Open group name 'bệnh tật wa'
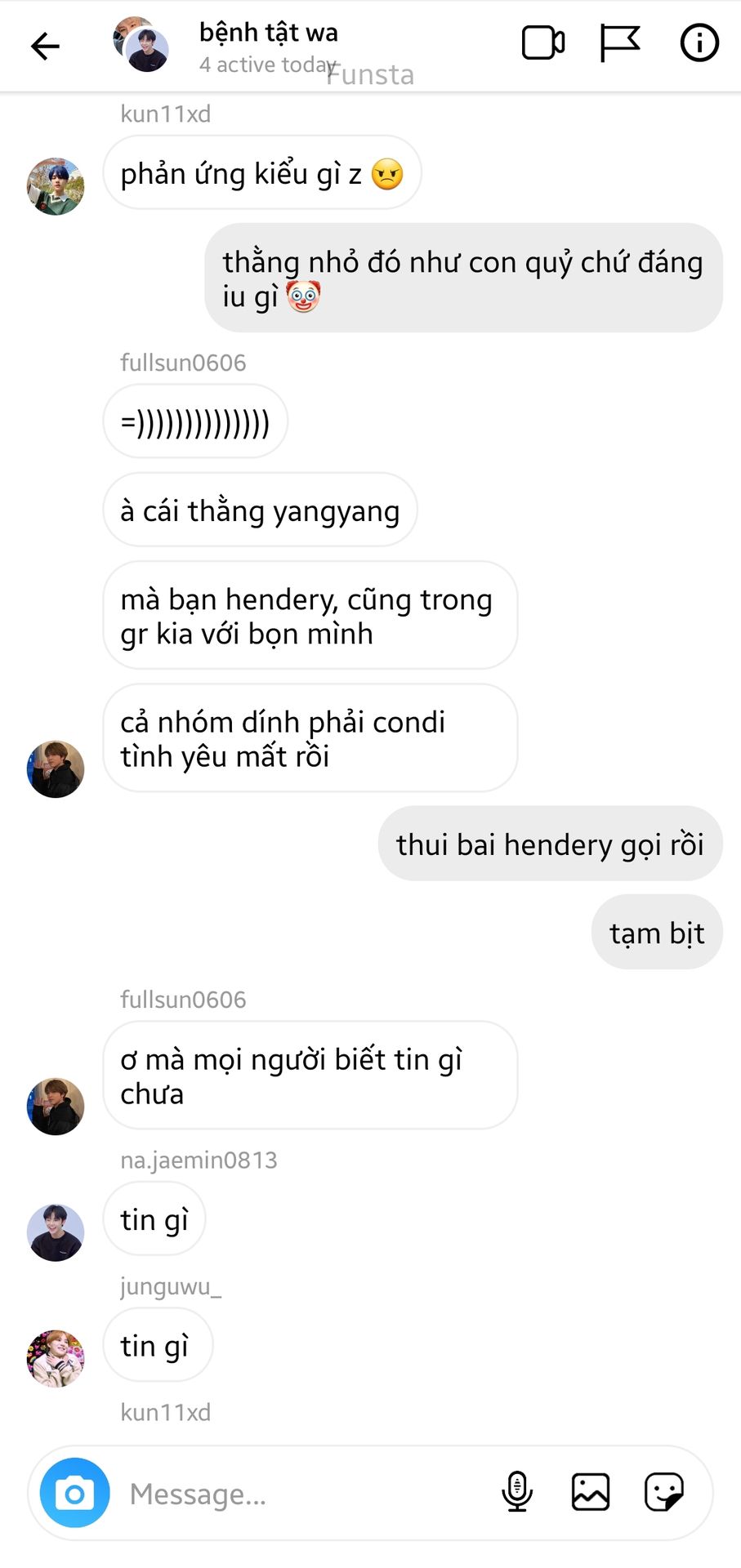This screenshot has height=1568, width=741. point(268,33)
